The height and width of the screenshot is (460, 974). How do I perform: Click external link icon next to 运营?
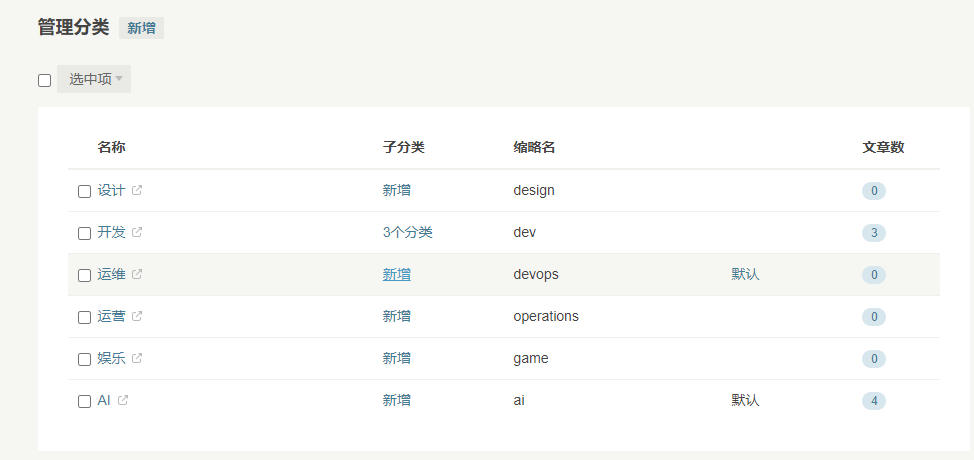(137, 316)
